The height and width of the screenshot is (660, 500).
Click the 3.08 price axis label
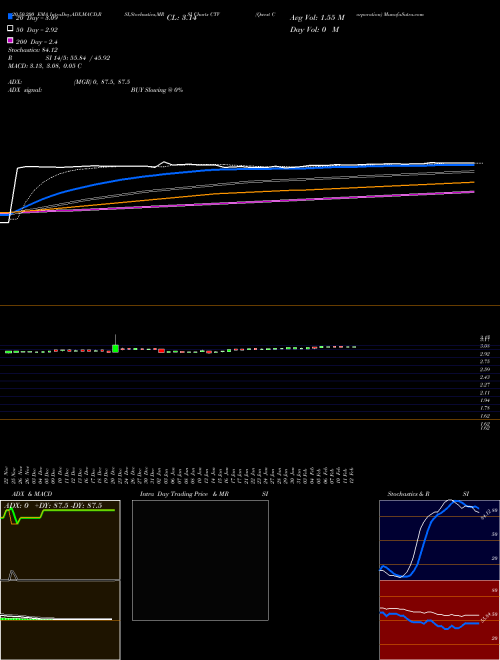pyautogui.click(x=484, y=346)
